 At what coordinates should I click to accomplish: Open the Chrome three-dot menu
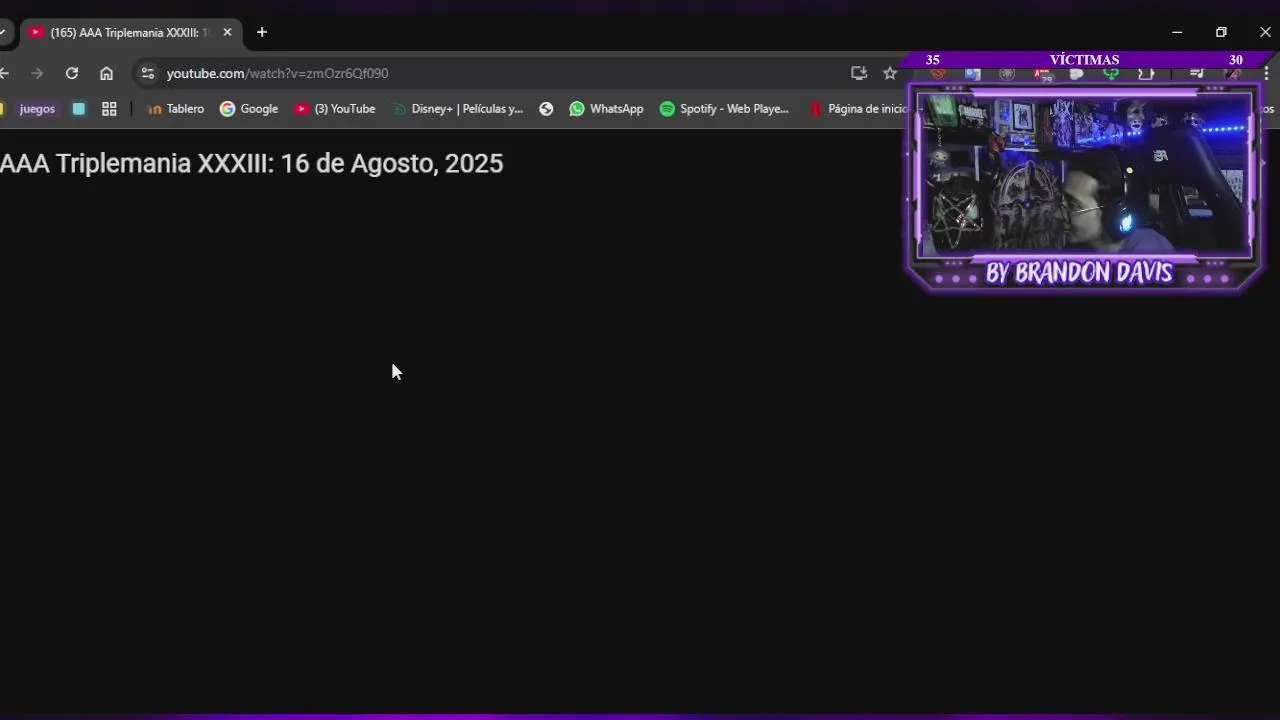coord(1266,73)
